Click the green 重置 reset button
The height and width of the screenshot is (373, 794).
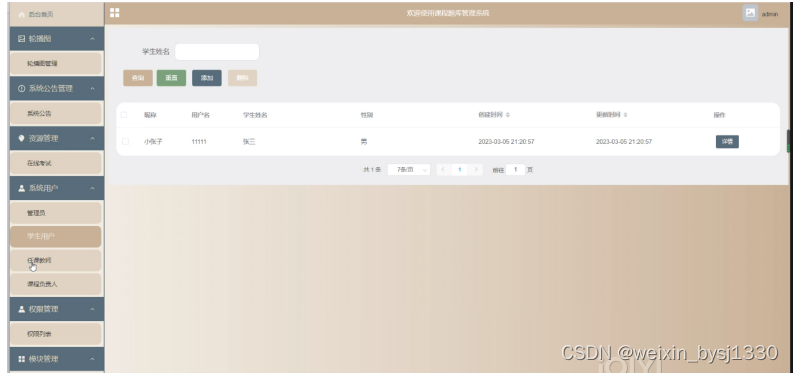click(x=171, y=78)
